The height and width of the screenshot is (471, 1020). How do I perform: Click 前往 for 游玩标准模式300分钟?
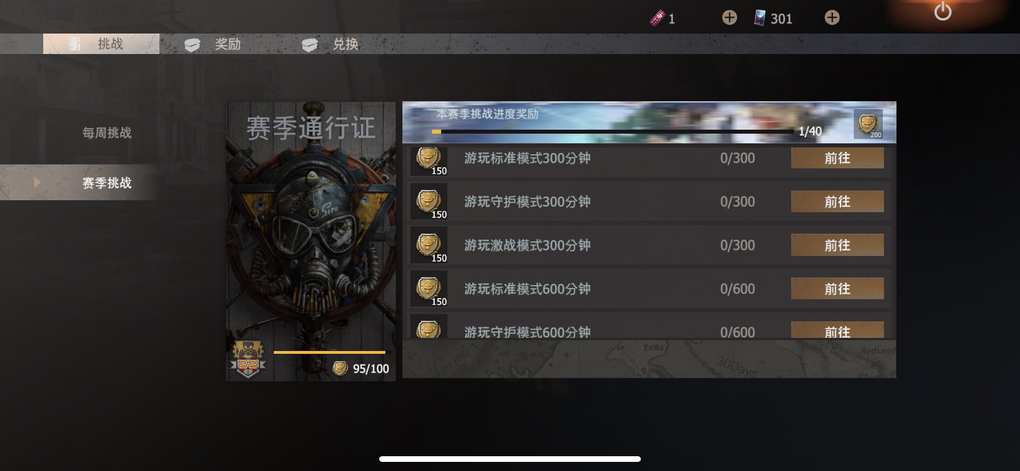(837, 158)
